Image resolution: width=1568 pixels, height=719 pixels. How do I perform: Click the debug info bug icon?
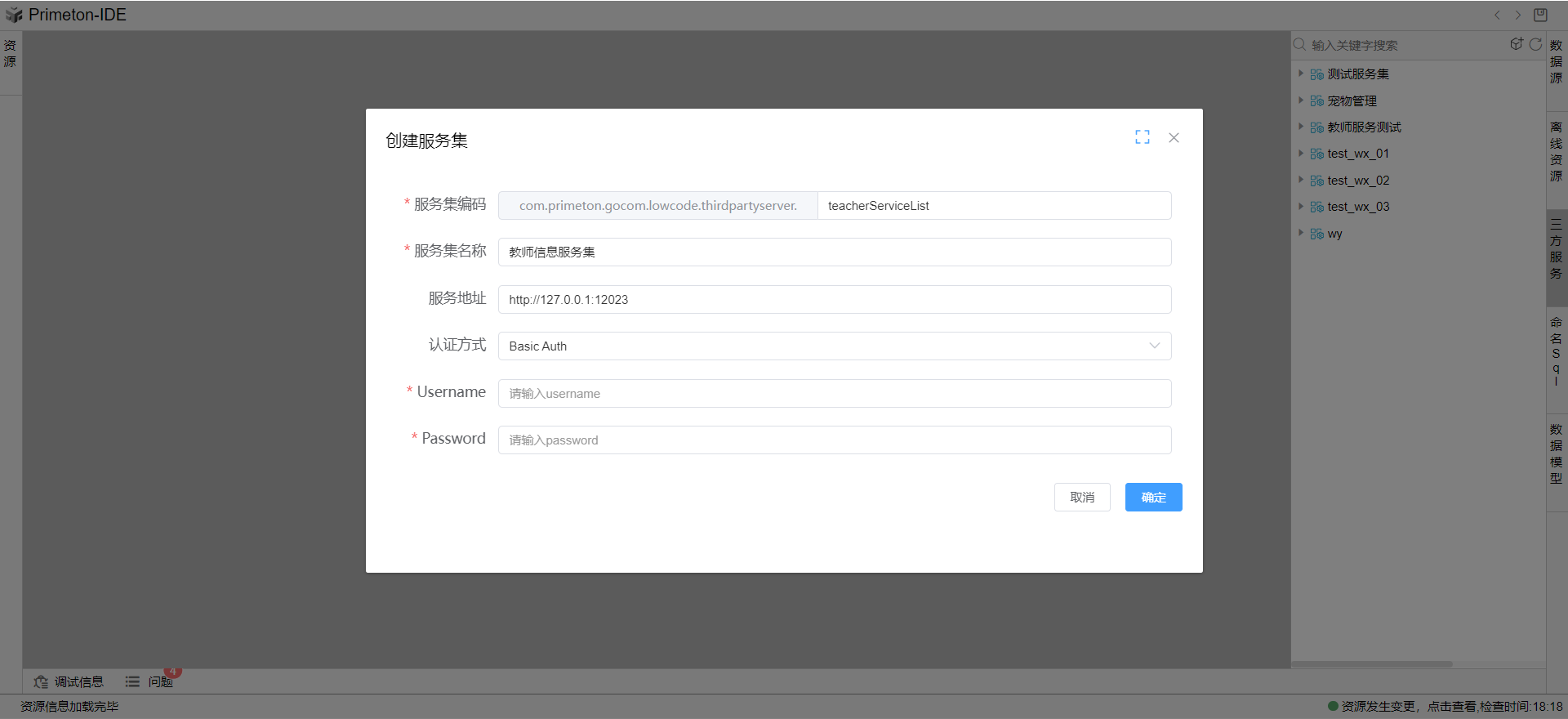click(41, 681)
